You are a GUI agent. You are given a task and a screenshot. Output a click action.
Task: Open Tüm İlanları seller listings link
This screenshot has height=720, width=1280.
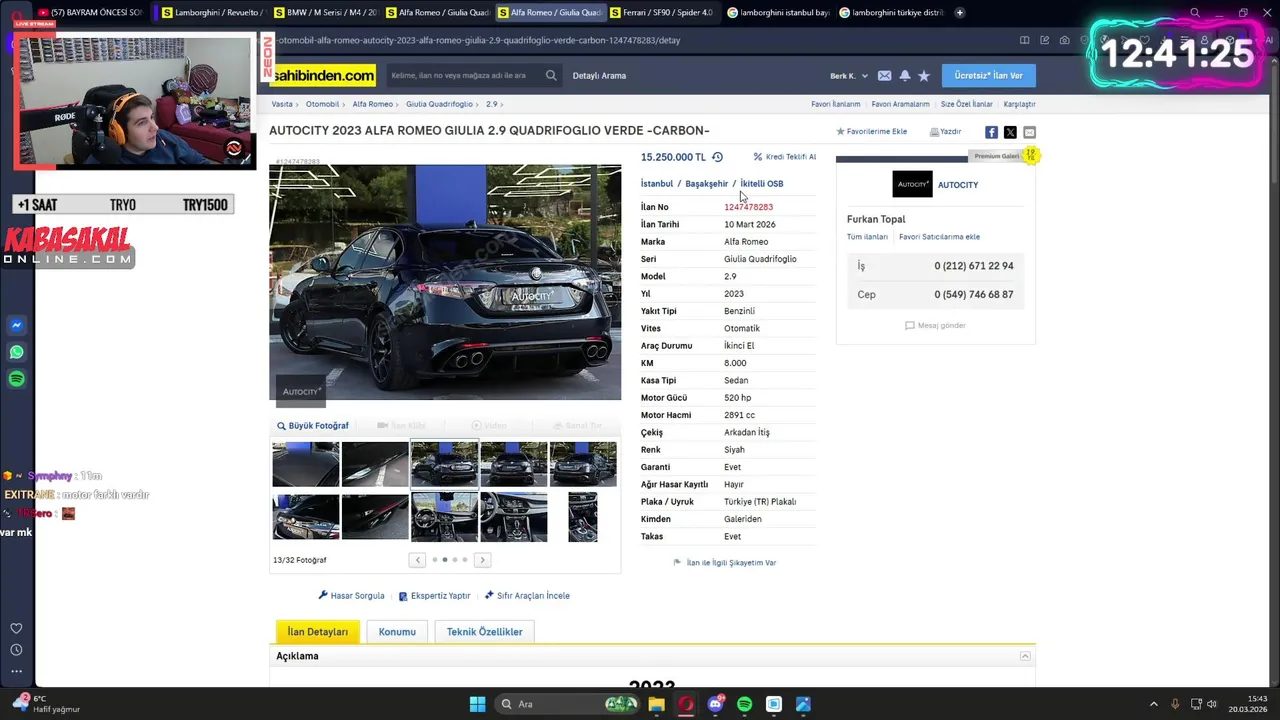coord(867,237)
